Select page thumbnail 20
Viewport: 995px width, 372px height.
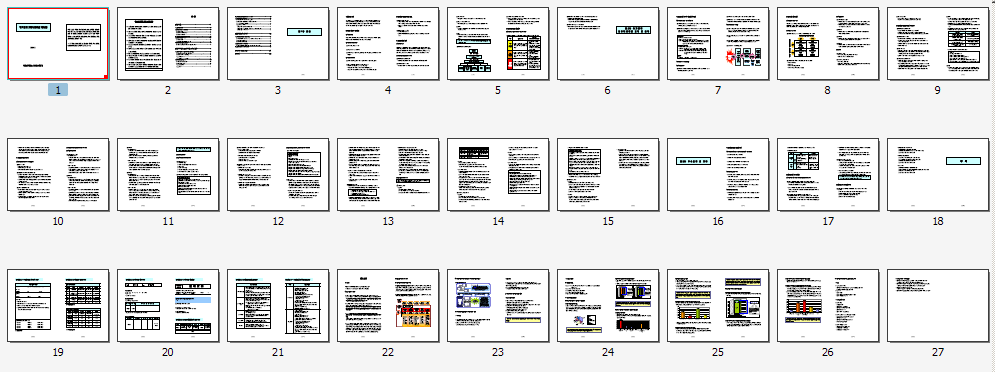pyautogui.click(x=168, y=305)
